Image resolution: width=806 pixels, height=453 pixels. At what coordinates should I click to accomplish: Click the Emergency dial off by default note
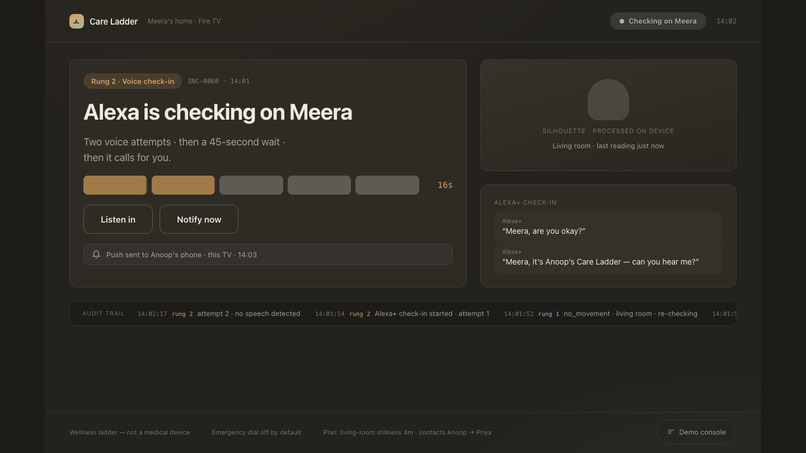point(257,432)
